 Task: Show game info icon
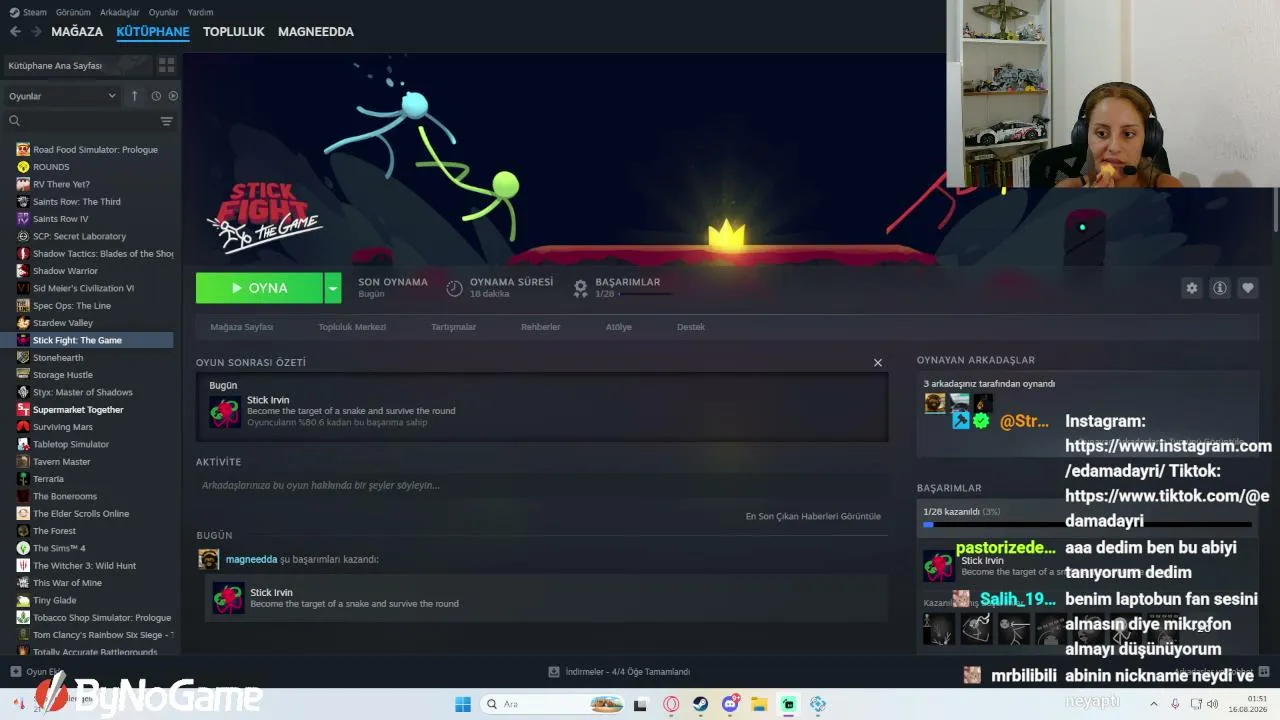tap(1220, 288)
